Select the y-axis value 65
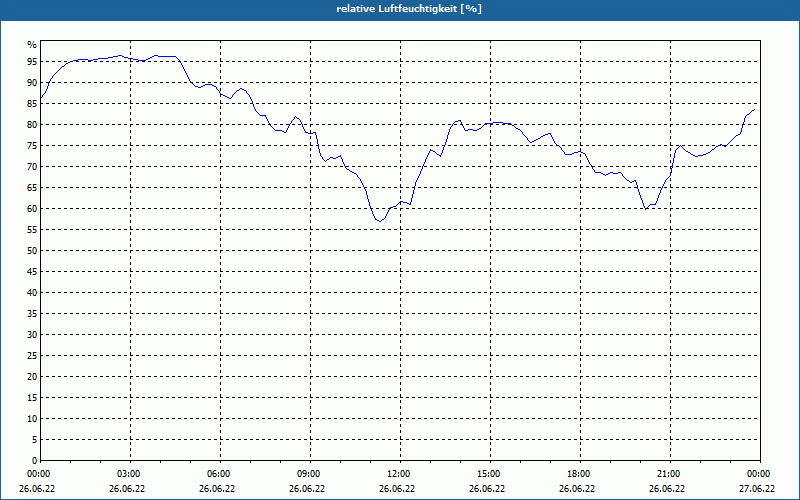Viewport: 800px width, 500px height. point(32,188)
